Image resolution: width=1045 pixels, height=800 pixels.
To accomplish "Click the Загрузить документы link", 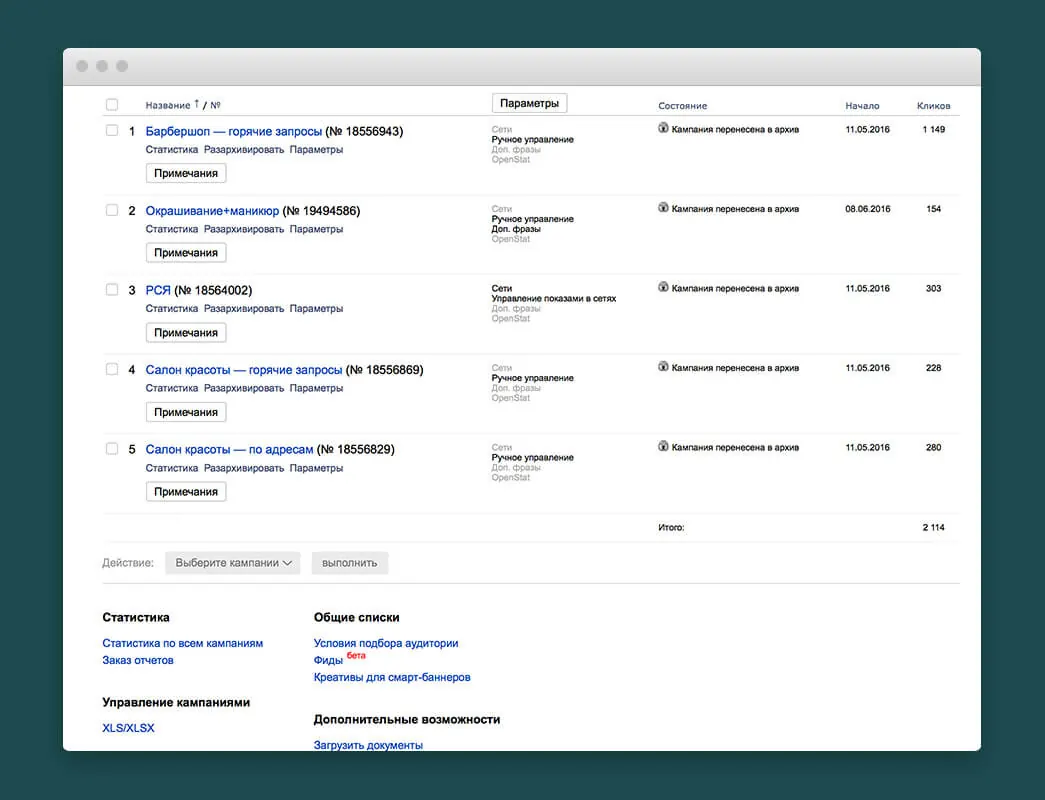I will tap(368, 745).
